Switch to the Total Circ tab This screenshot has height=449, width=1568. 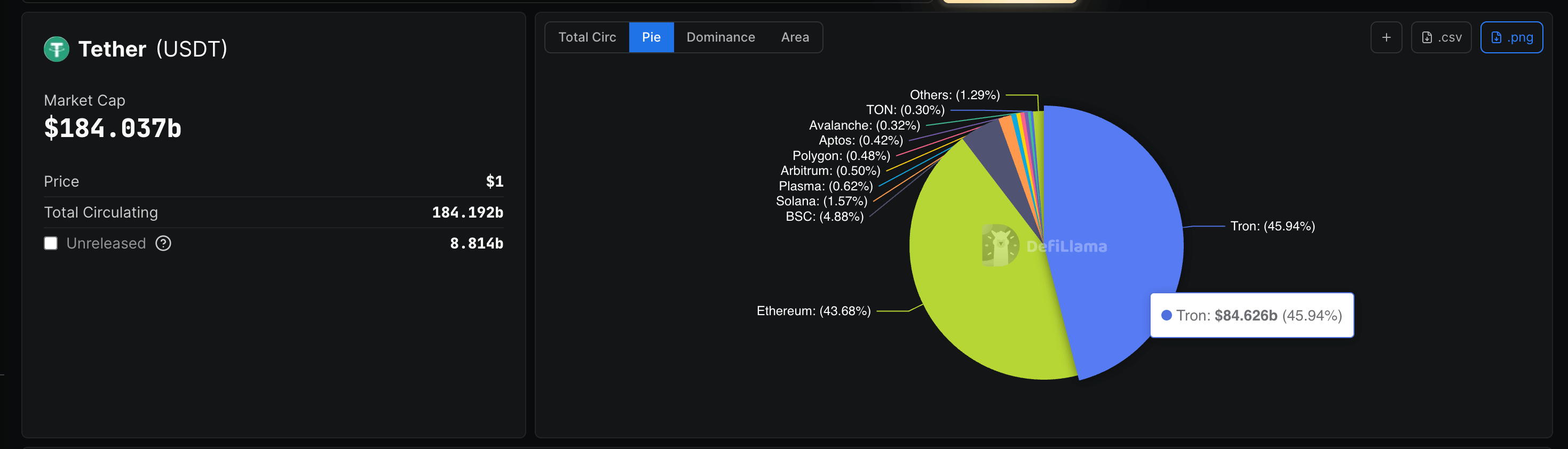point(587,38)
